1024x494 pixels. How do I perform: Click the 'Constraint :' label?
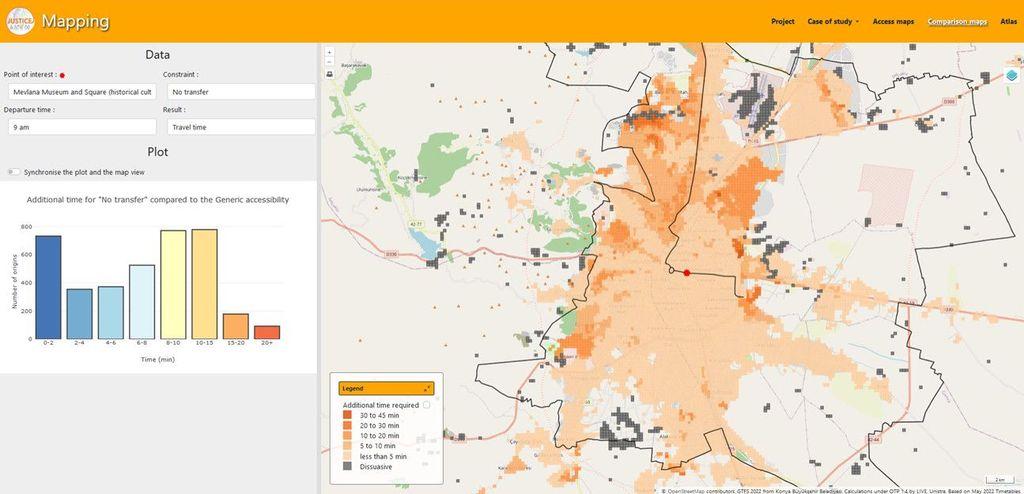[x=181, y=74]
